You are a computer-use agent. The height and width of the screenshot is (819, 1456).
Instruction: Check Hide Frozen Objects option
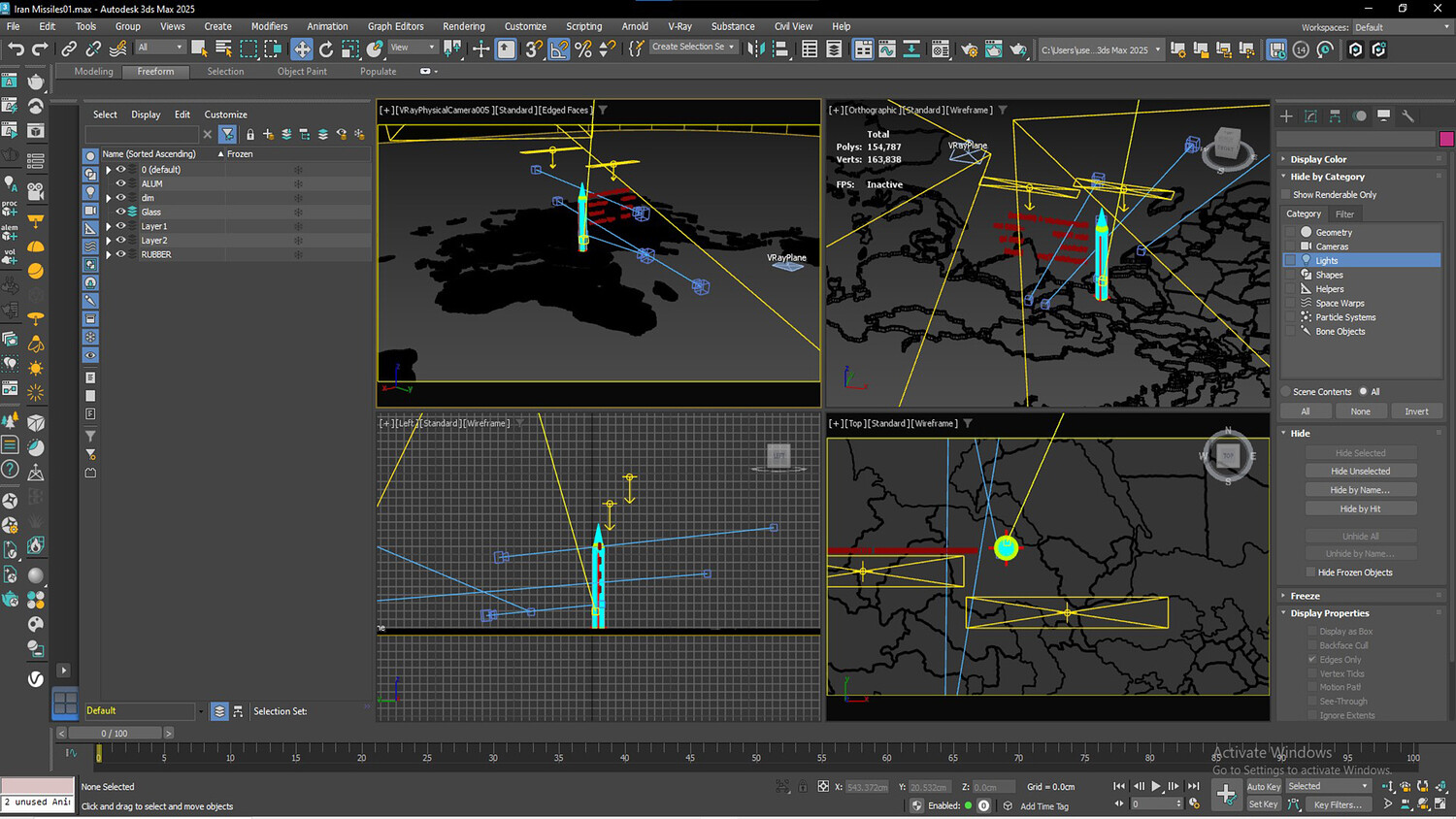click(x=1310, y=573)
